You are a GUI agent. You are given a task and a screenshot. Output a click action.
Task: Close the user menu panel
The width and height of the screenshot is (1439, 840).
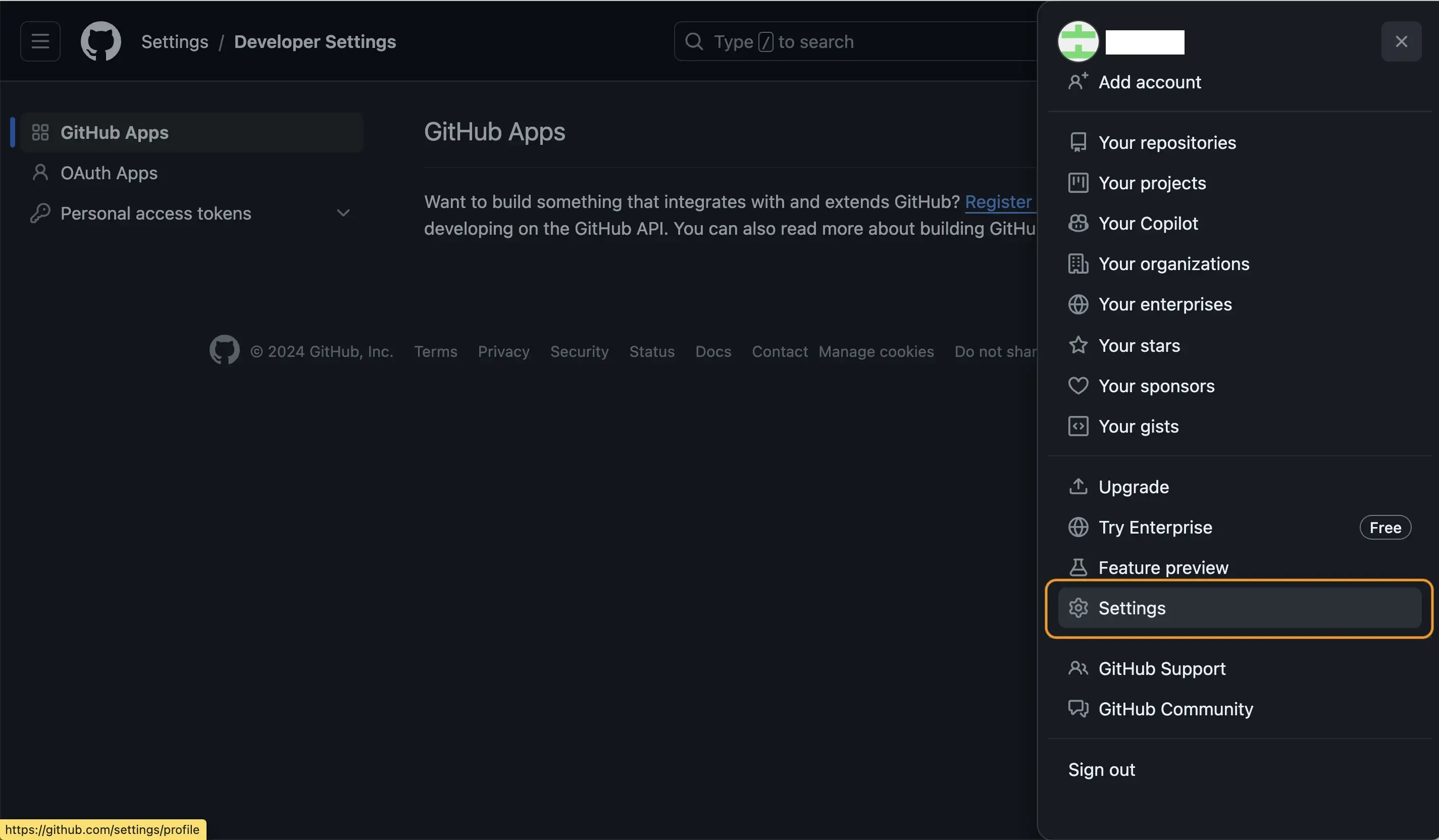(x=1401, y=41)
